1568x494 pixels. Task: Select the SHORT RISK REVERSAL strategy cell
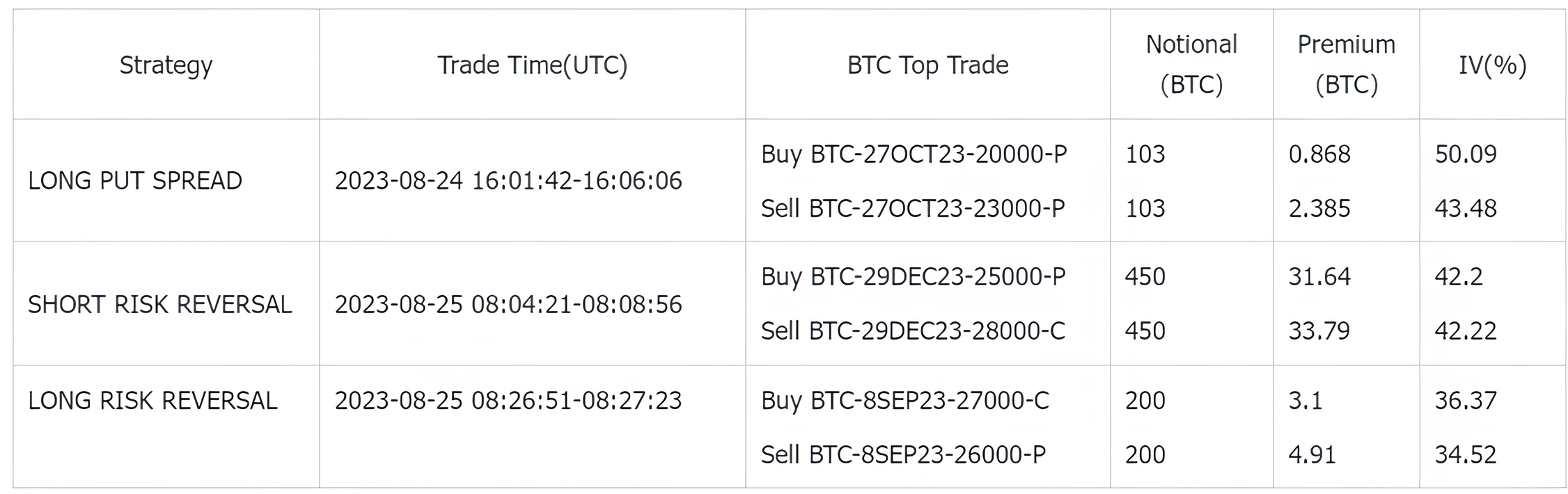(x=159, y=305)
